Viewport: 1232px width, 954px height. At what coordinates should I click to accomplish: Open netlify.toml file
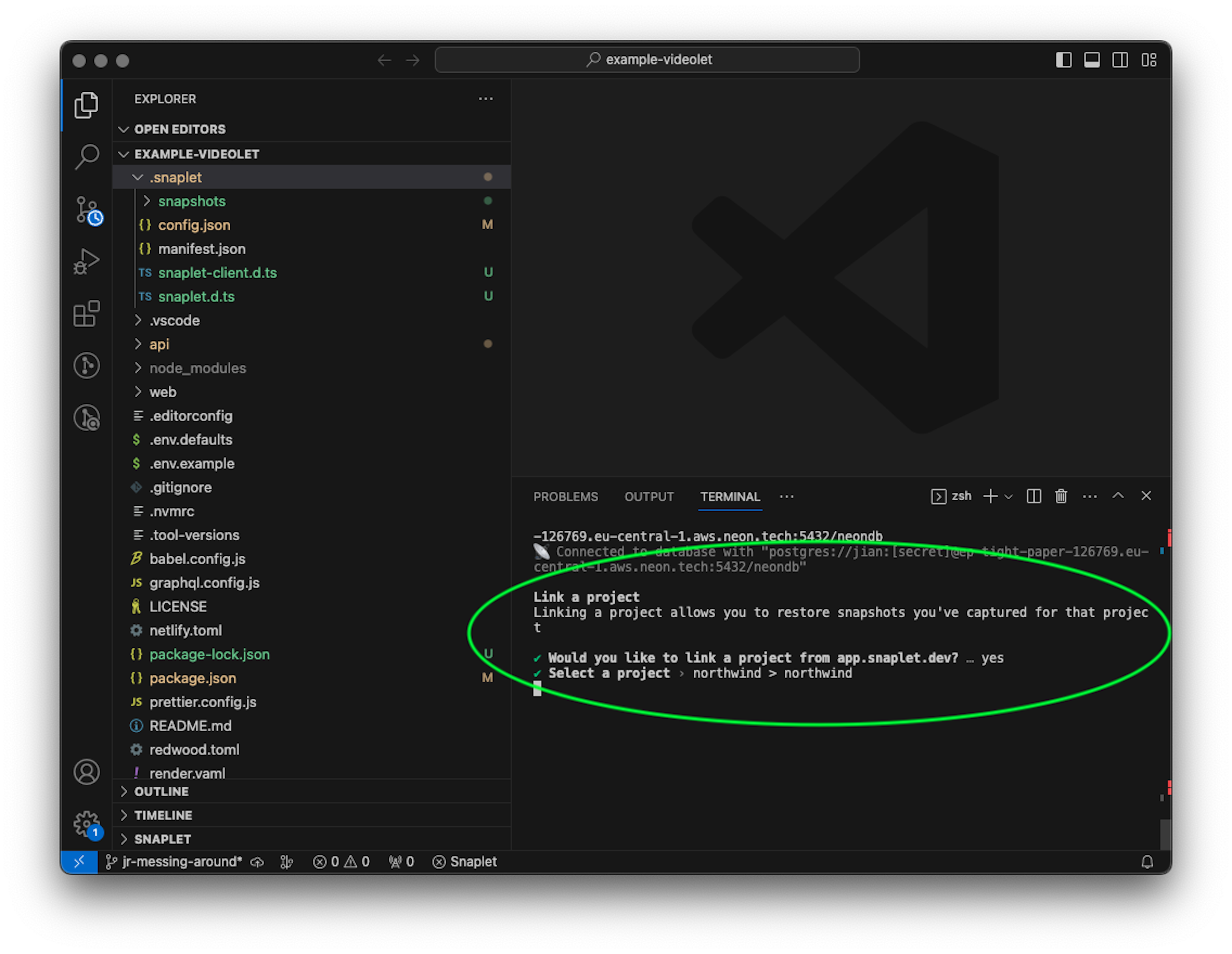[x=312, y=630]
